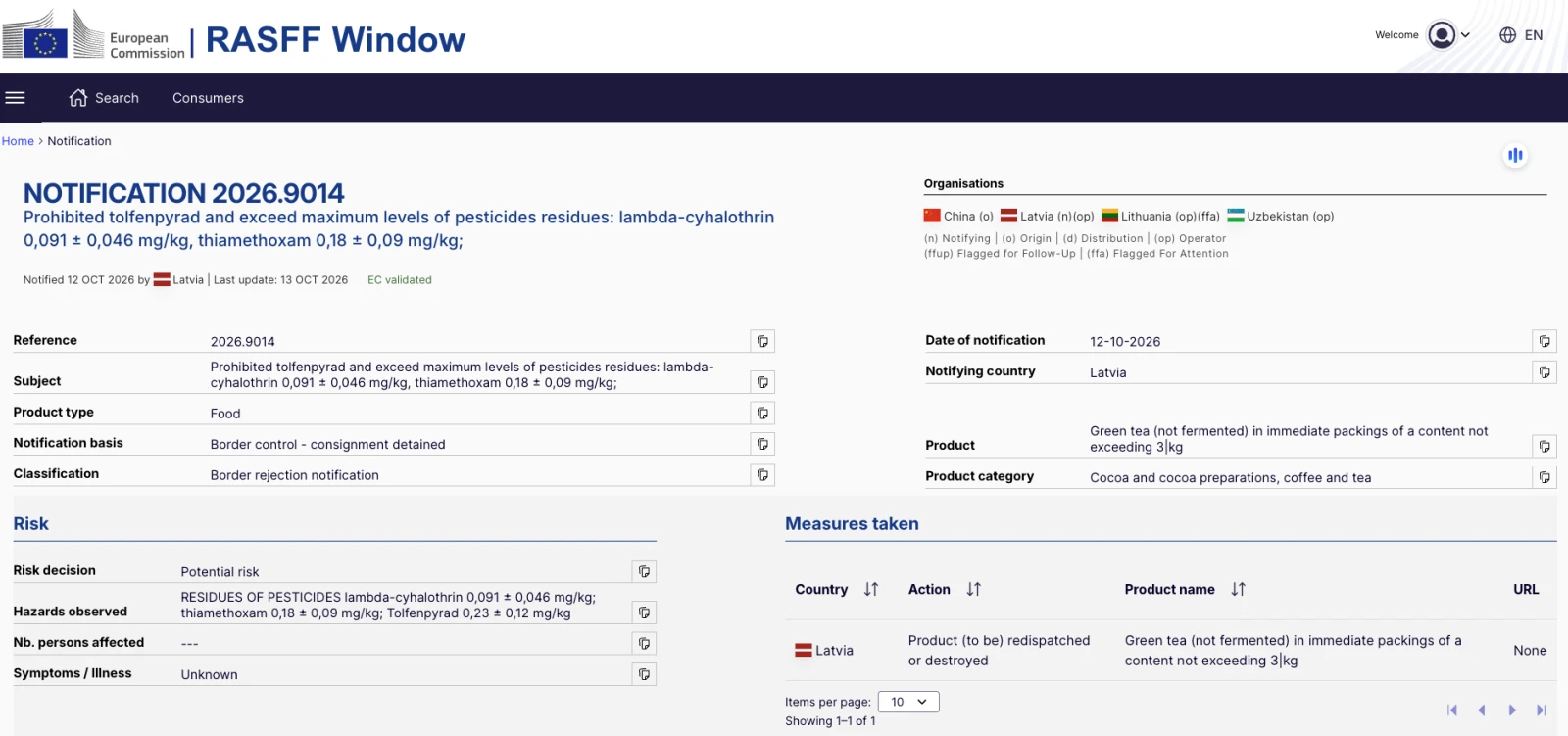The image size is (1568, 736).
Task: Copy the Risk decision value
Action: 644,571
